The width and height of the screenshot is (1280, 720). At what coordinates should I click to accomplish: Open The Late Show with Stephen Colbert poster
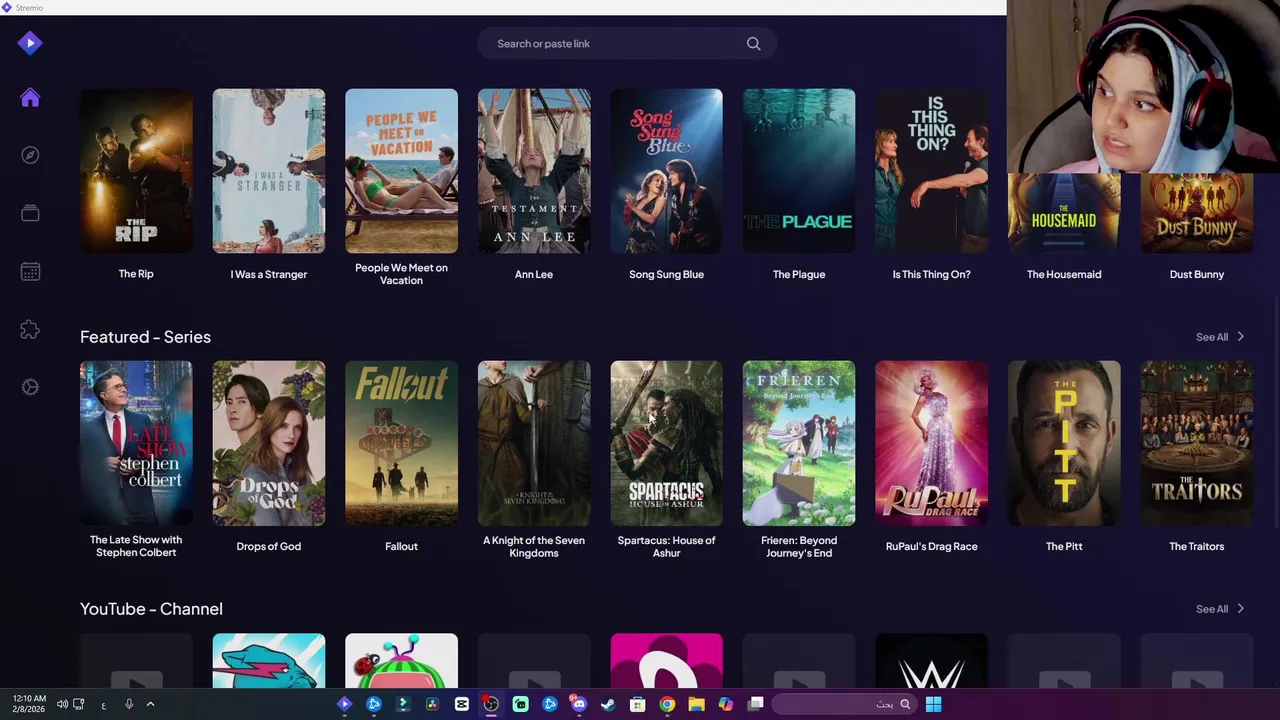tap(136, 443)
